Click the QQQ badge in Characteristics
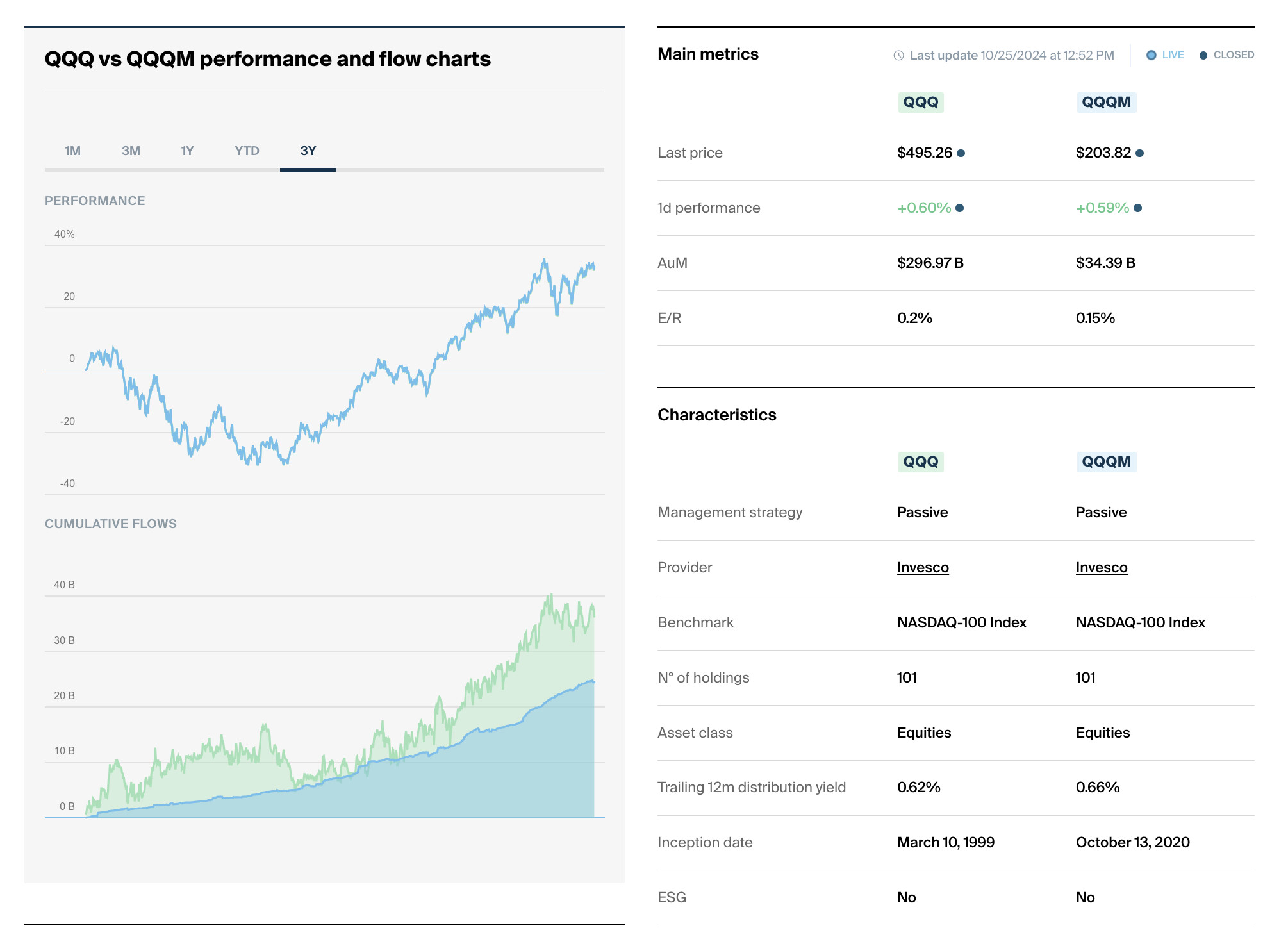1288x937 pixels. coord(921,462)
